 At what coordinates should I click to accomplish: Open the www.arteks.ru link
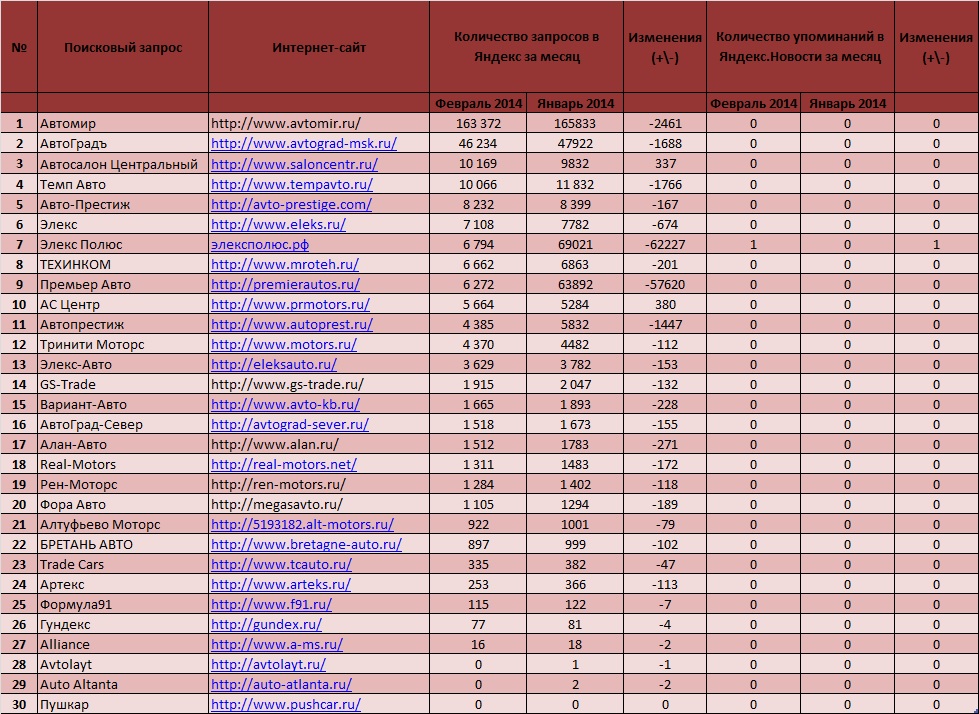click(281, 584)
